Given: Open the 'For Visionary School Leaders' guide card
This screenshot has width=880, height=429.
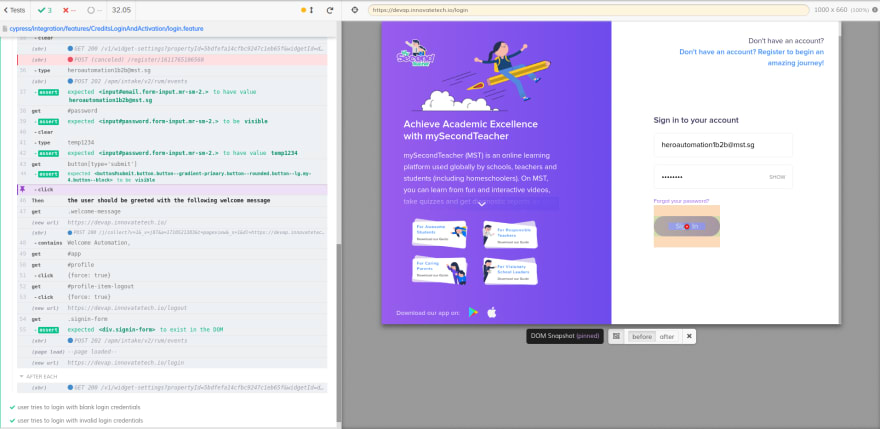Looking at the screenshot, I should (x=510, y=271).
